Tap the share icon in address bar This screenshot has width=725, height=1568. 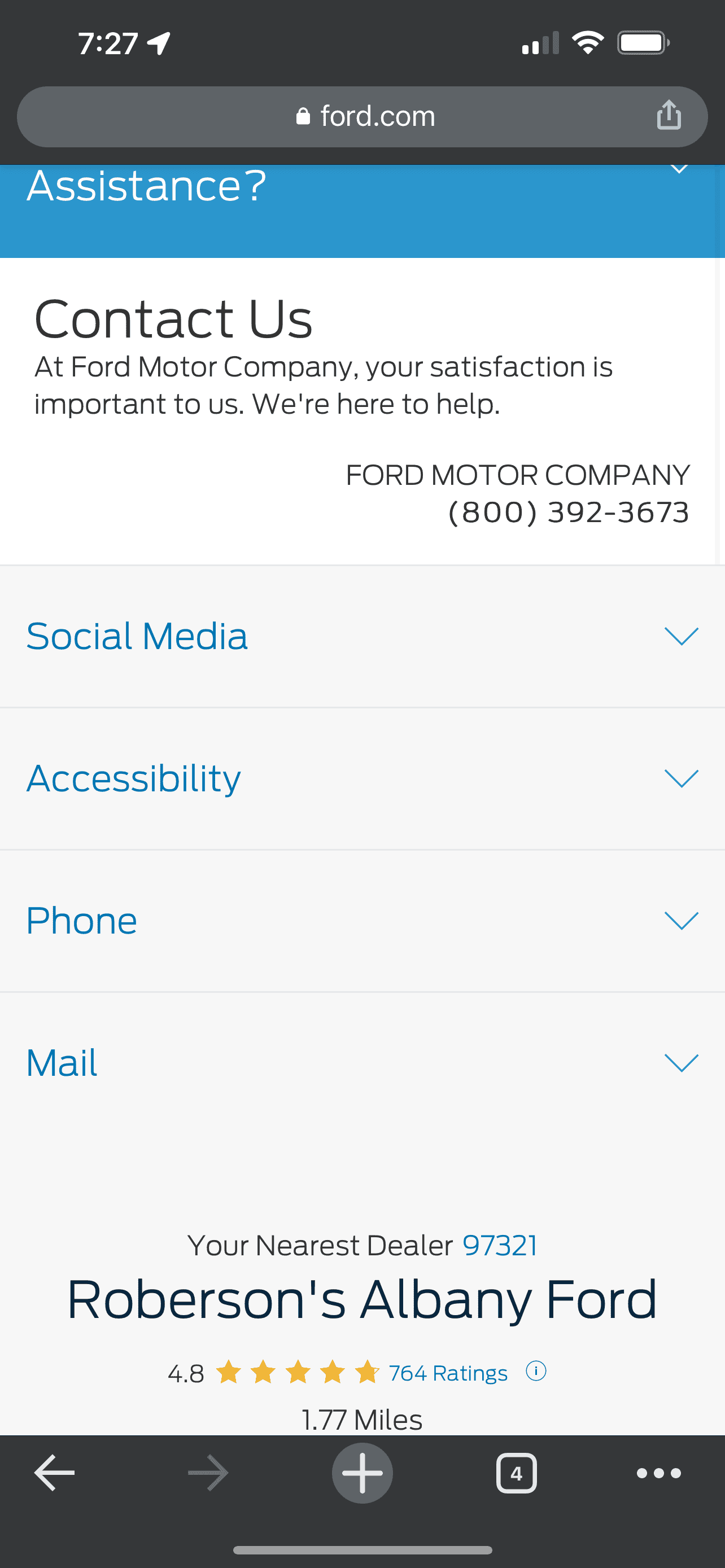pyautogui.click(x=669, y=116)
